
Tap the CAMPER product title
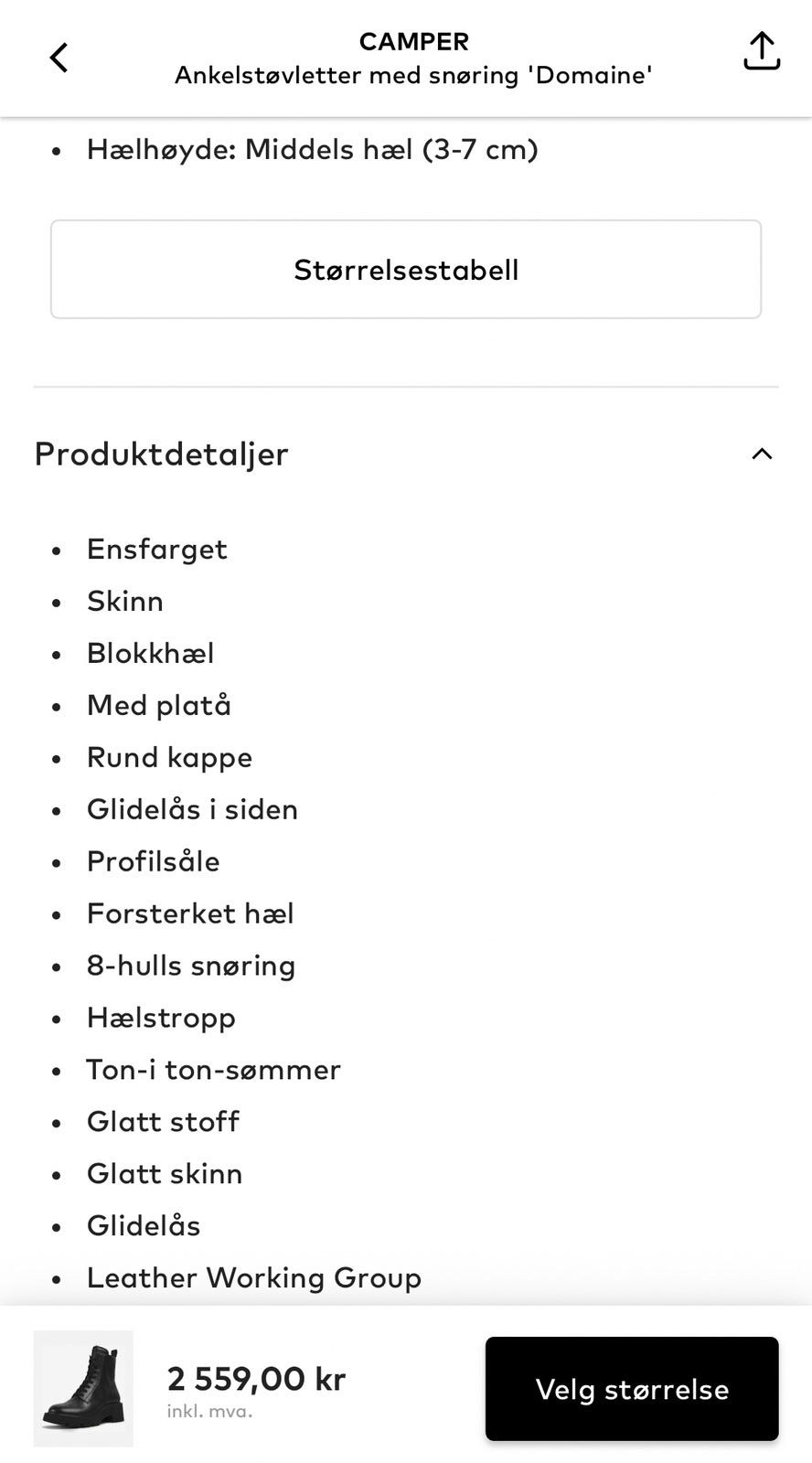[x=413, y=41]
